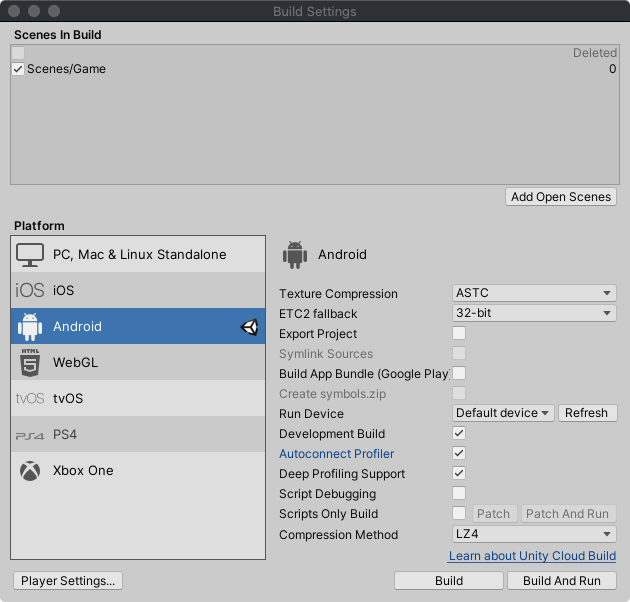Open Player Settings...
This screenshot has width=630, height=602.
click(x=68, y=581)
